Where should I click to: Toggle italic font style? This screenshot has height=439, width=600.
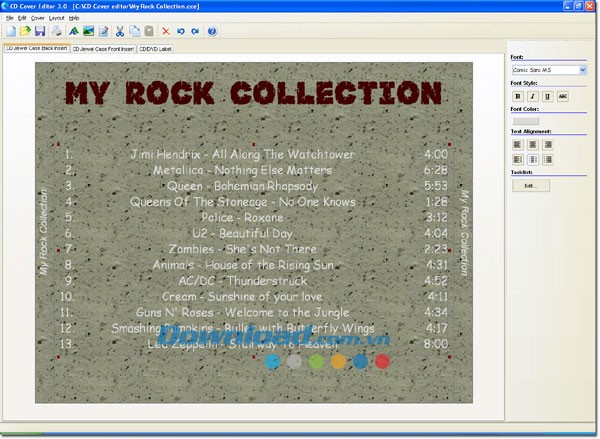point(532,96)
